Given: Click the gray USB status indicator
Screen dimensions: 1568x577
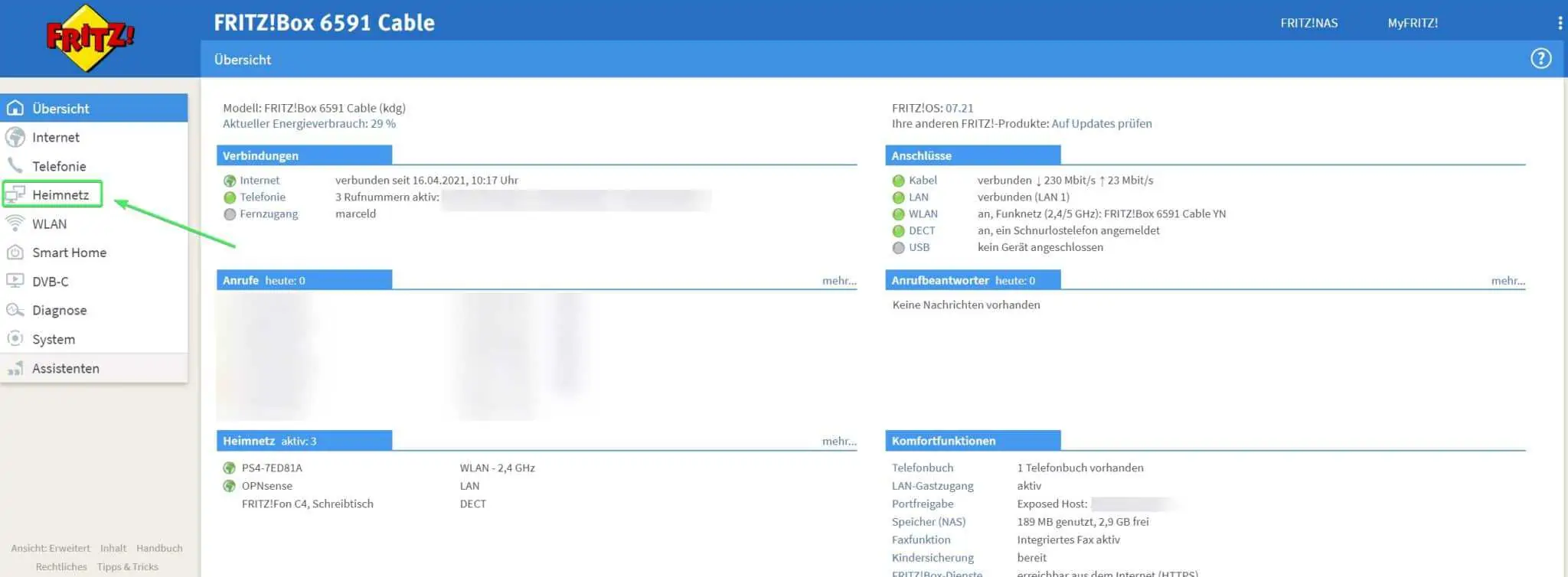Looking at the screenshot, I should (899, 248).
